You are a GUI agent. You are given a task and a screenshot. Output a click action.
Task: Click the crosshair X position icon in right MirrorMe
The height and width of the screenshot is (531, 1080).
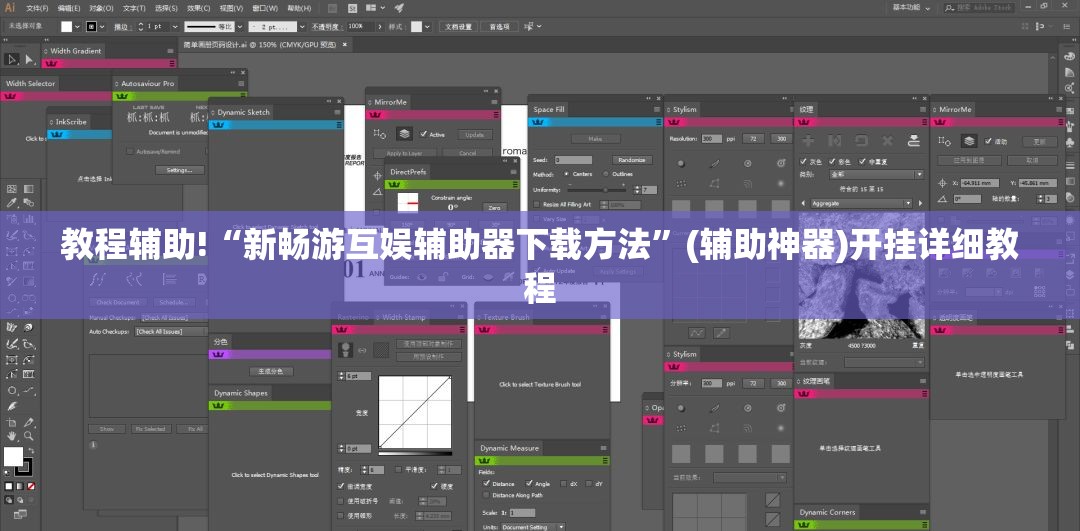(943, 183)
